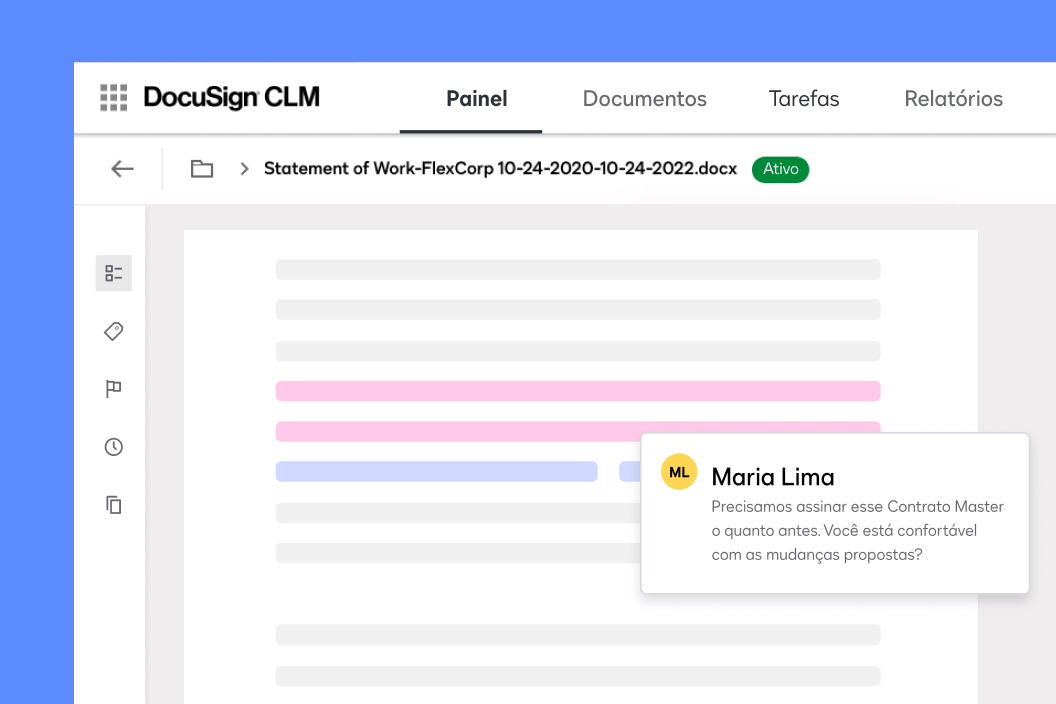Click the folder icon in the breadcrumb
1056x704 pixels.
tap(201, 169)
